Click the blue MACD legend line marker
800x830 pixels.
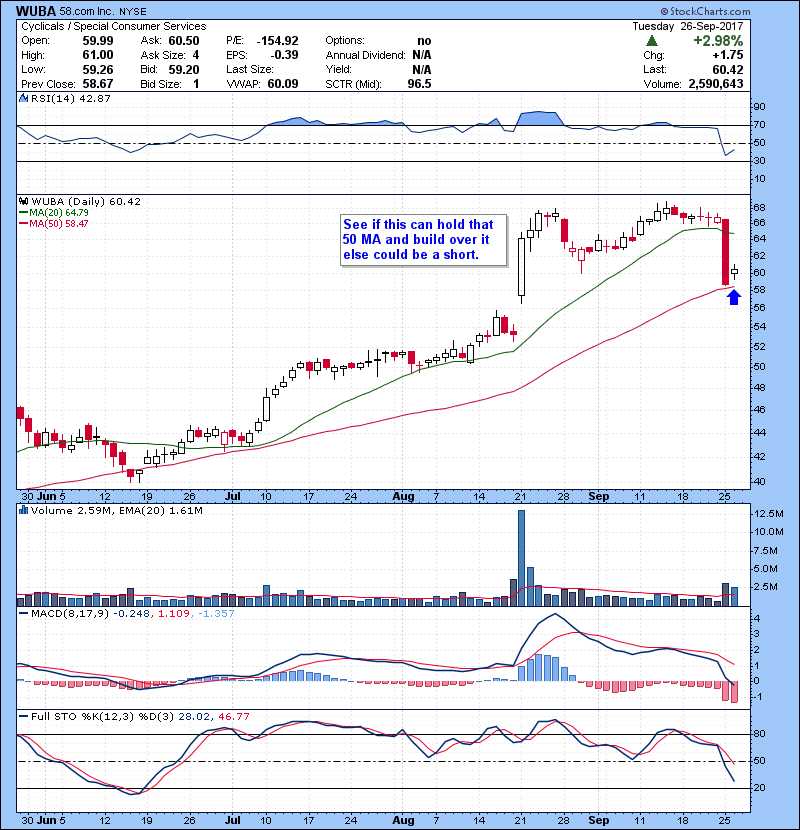23,614
